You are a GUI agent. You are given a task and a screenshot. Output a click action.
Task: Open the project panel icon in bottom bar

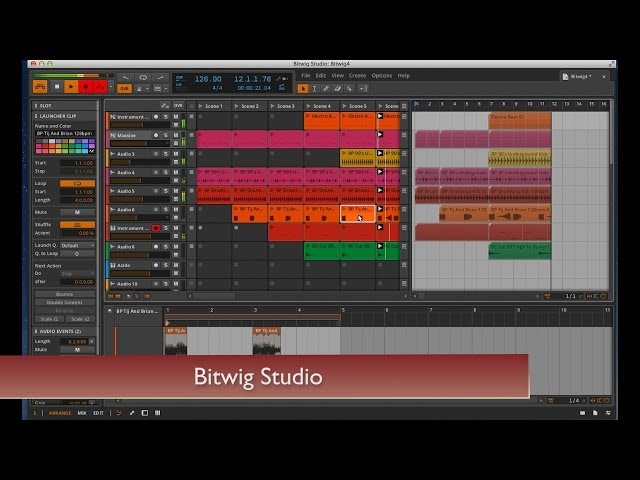click(595, 413)
